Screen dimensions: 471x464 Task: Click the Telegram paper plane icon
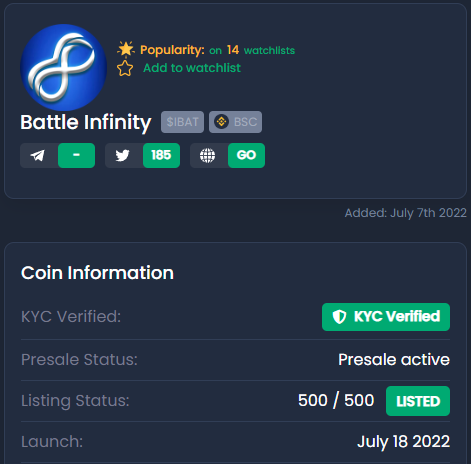point(38,155)
